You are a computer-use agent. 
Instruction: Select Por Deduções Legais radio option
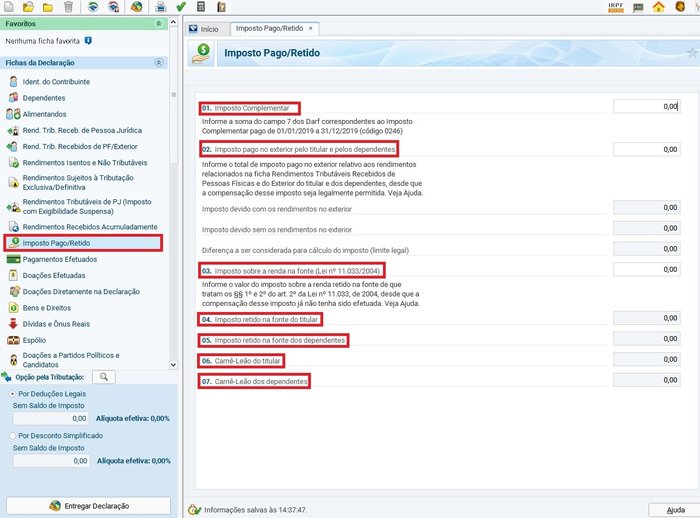(11, 394)
